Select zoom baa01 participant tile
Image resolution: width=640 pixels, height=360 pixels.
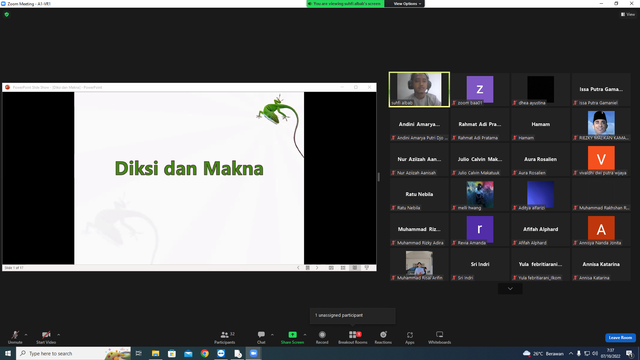coord(480,89)
